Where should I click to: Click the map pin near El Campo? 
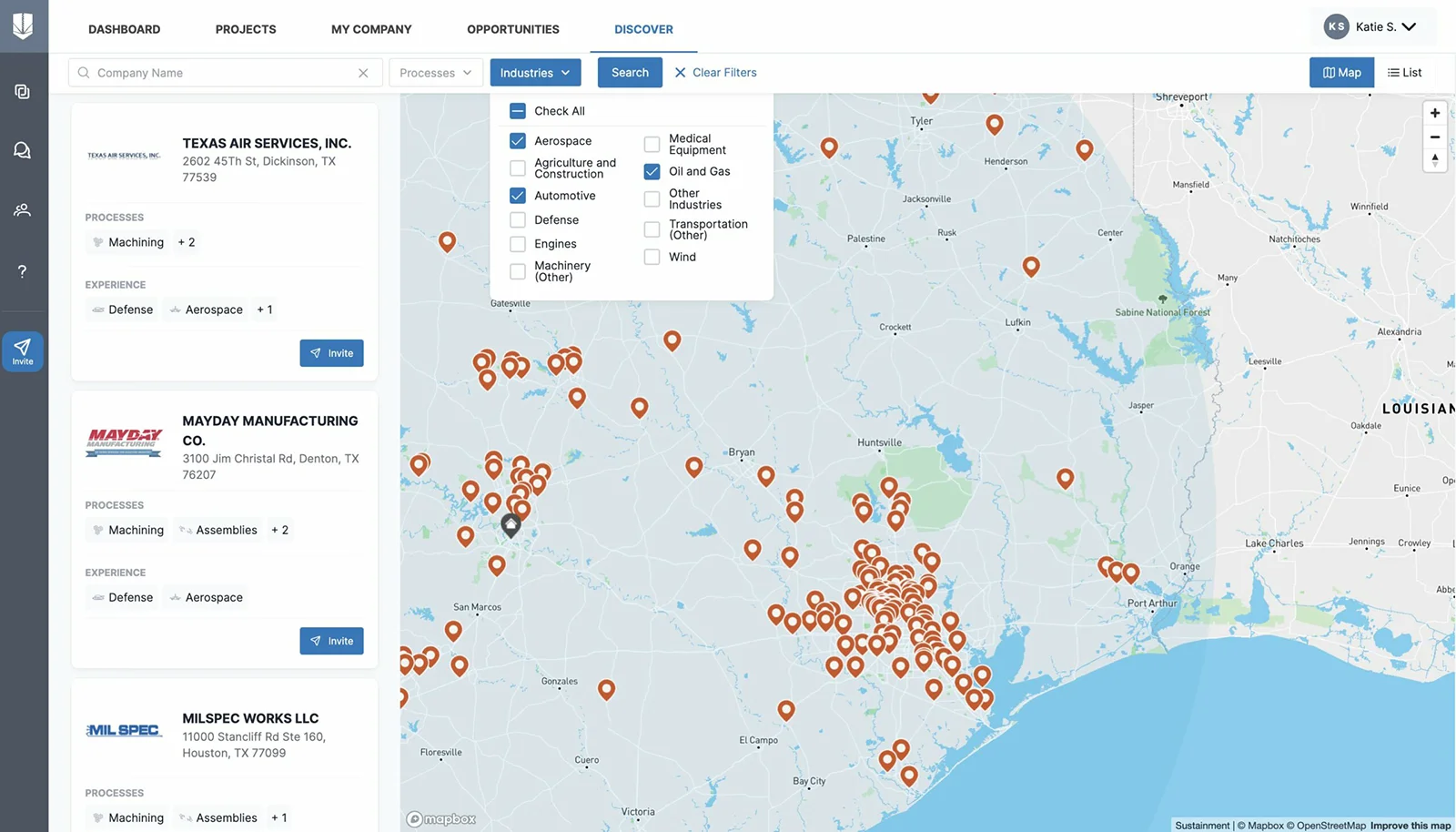786,710
